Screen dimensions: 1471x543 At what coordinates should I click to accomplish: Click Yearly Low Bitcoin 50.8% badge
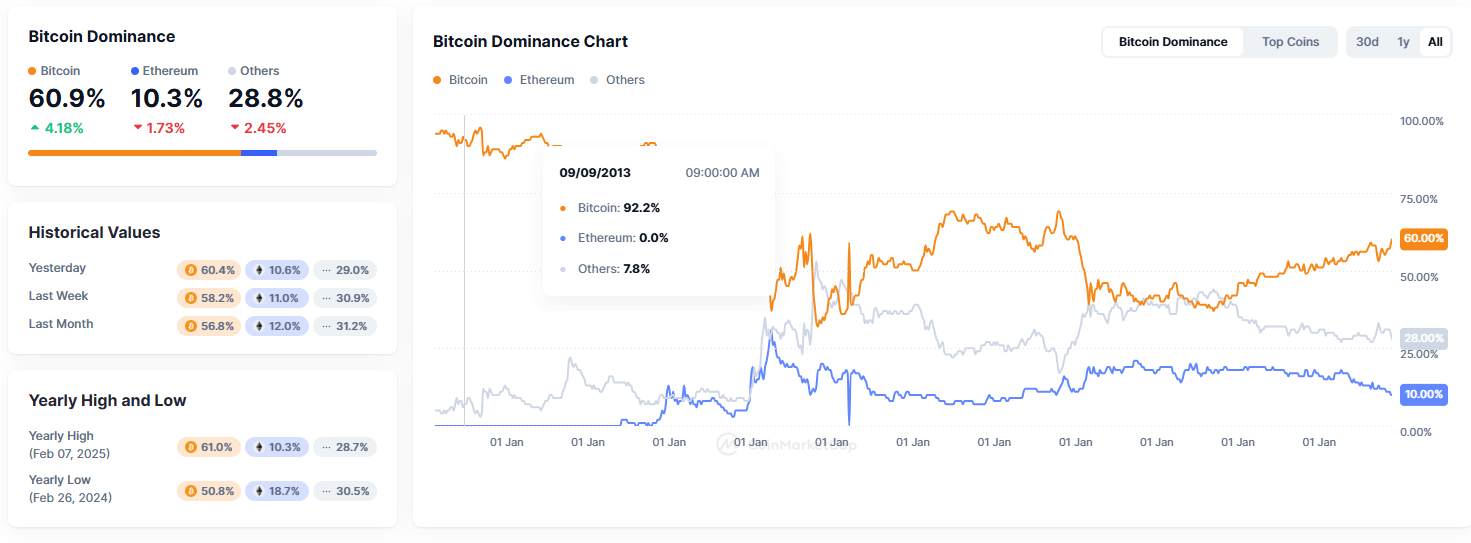tap(209, 491)
